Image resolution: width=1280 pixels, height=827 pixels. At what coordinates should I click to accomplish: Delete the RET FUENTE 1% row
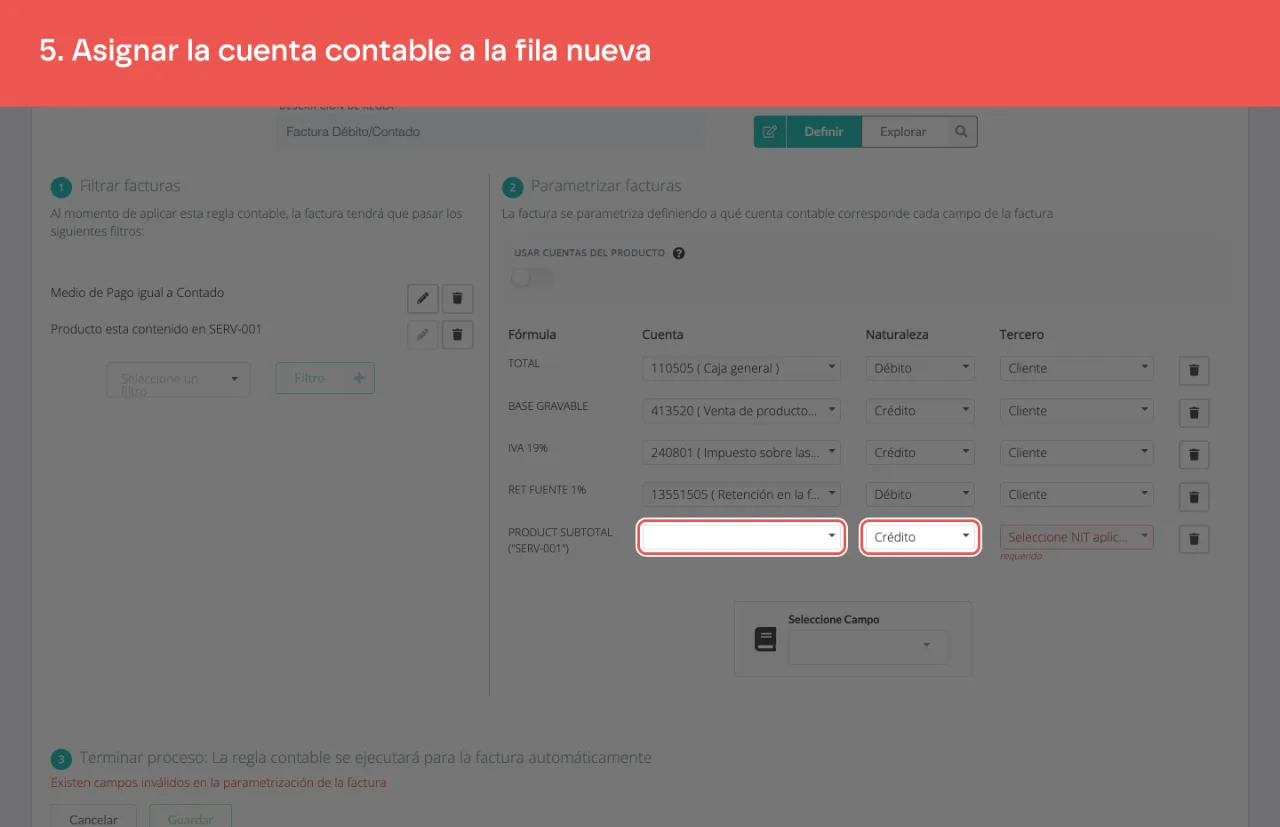click(1194, 496)
